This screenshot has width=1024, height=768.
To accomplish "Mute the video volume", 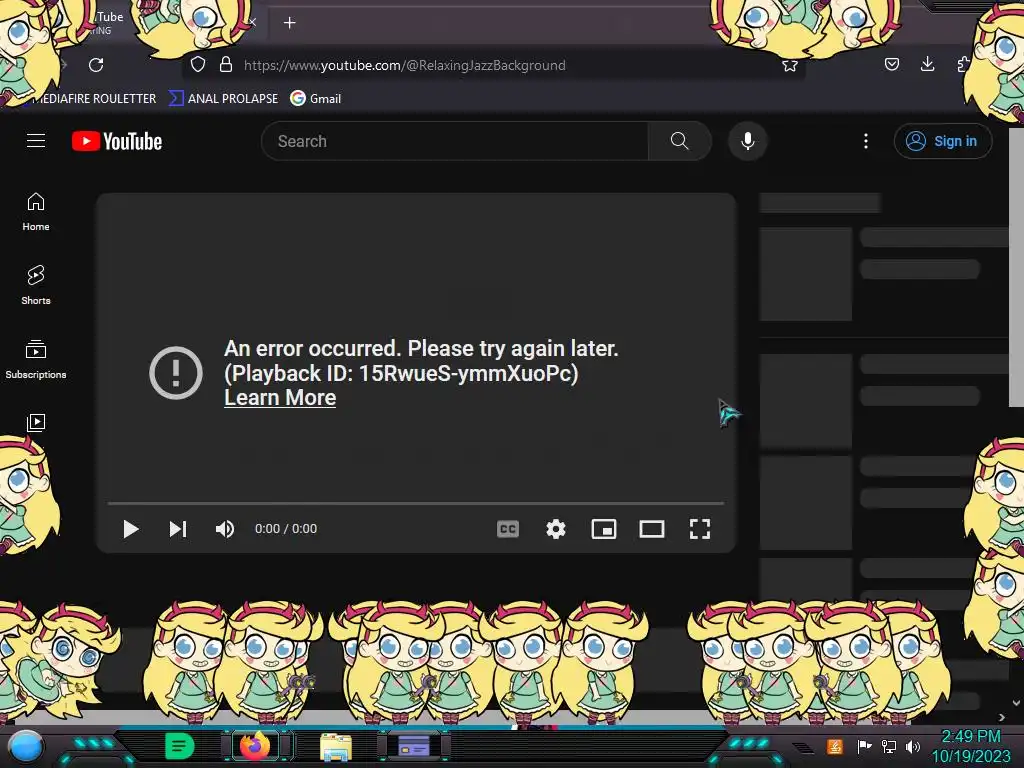I will pyautogui.click(x=225, y=529).
